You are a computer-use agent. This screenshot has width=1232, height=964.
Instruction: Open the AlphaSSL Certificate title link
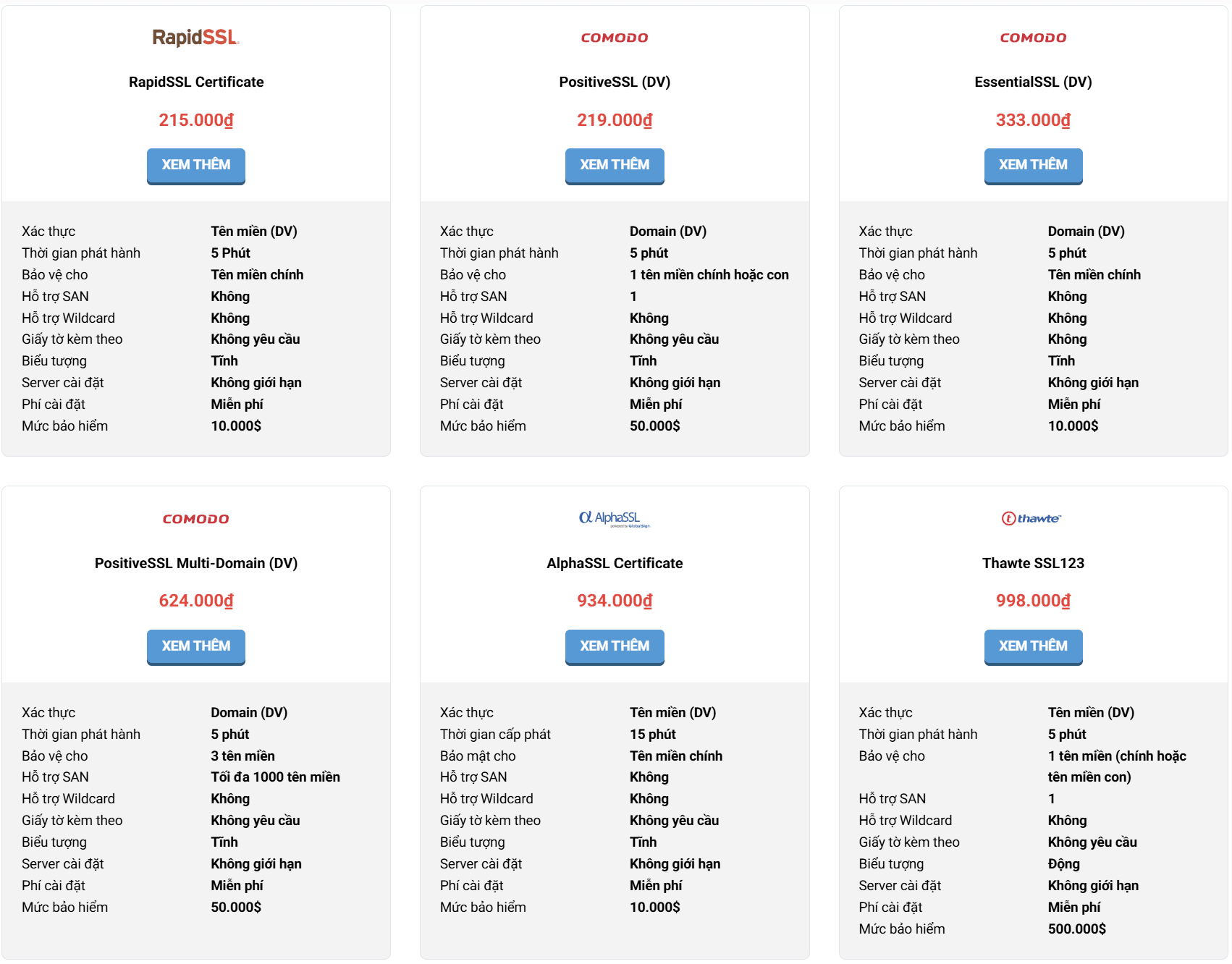[x=615, y=563]
